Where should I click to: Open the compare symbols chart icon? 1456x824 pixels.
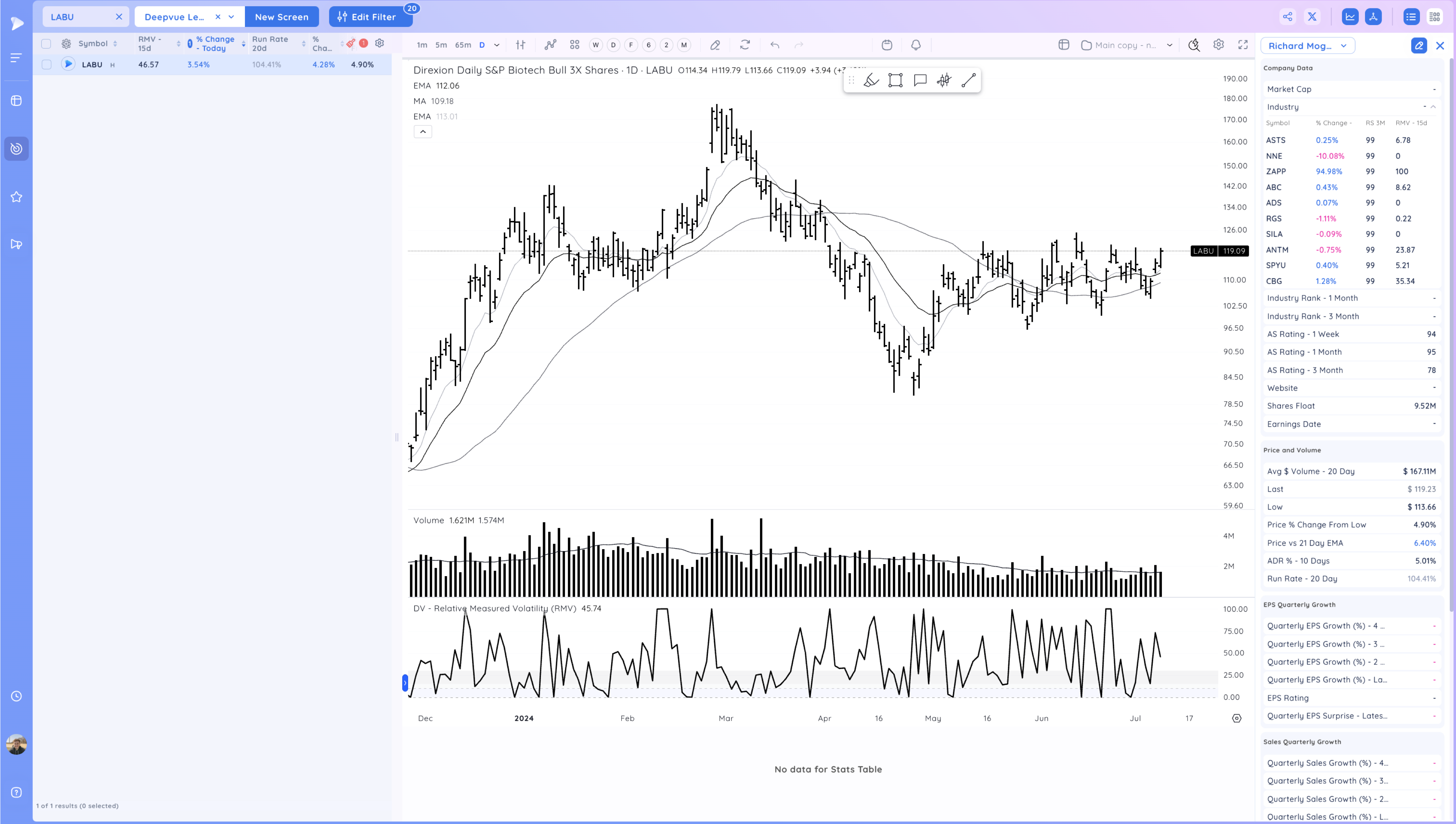[550, 45]
